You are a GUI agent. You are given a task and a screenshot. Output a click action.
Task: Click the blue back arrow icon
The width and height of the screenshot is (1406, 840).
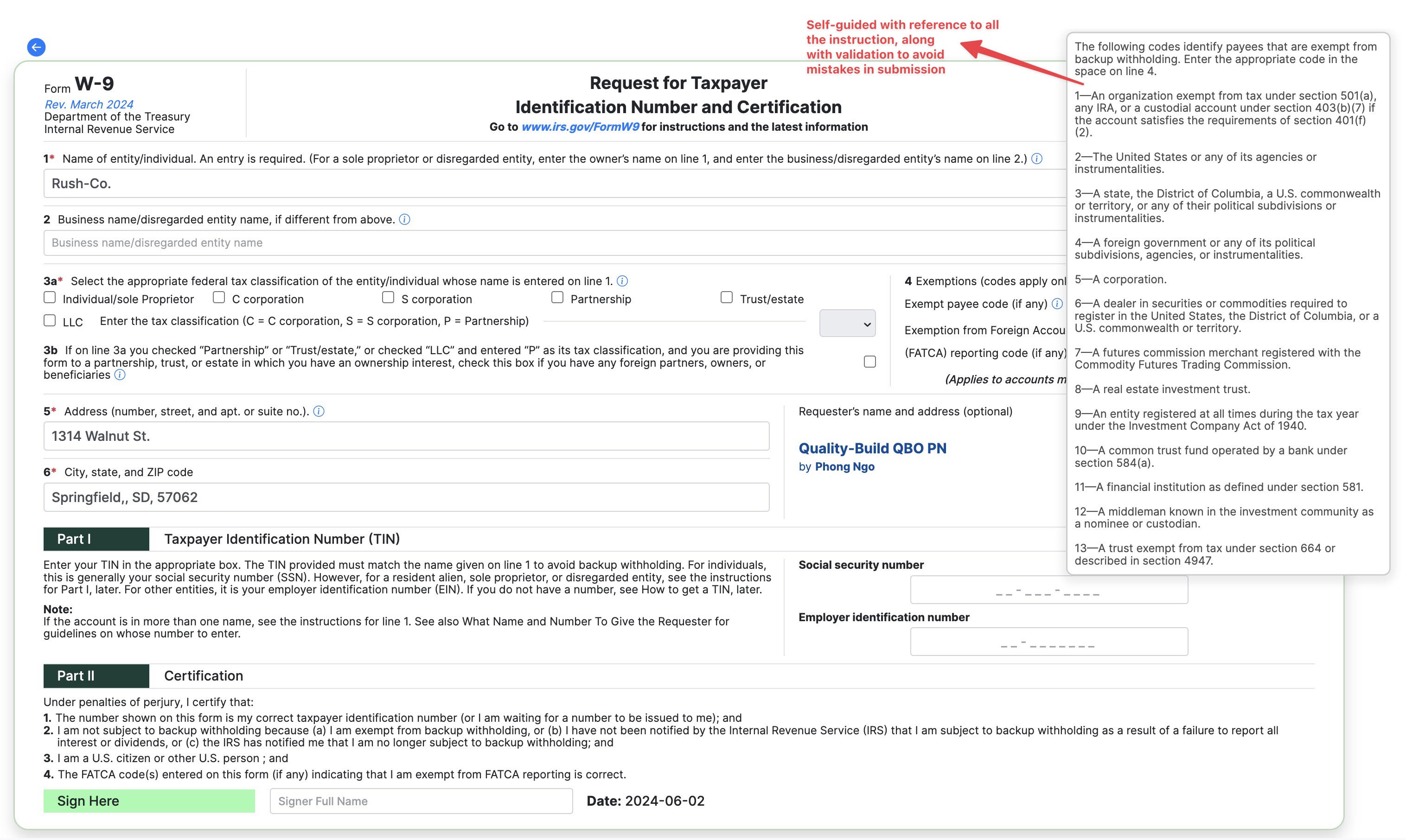tap(36, 47)
